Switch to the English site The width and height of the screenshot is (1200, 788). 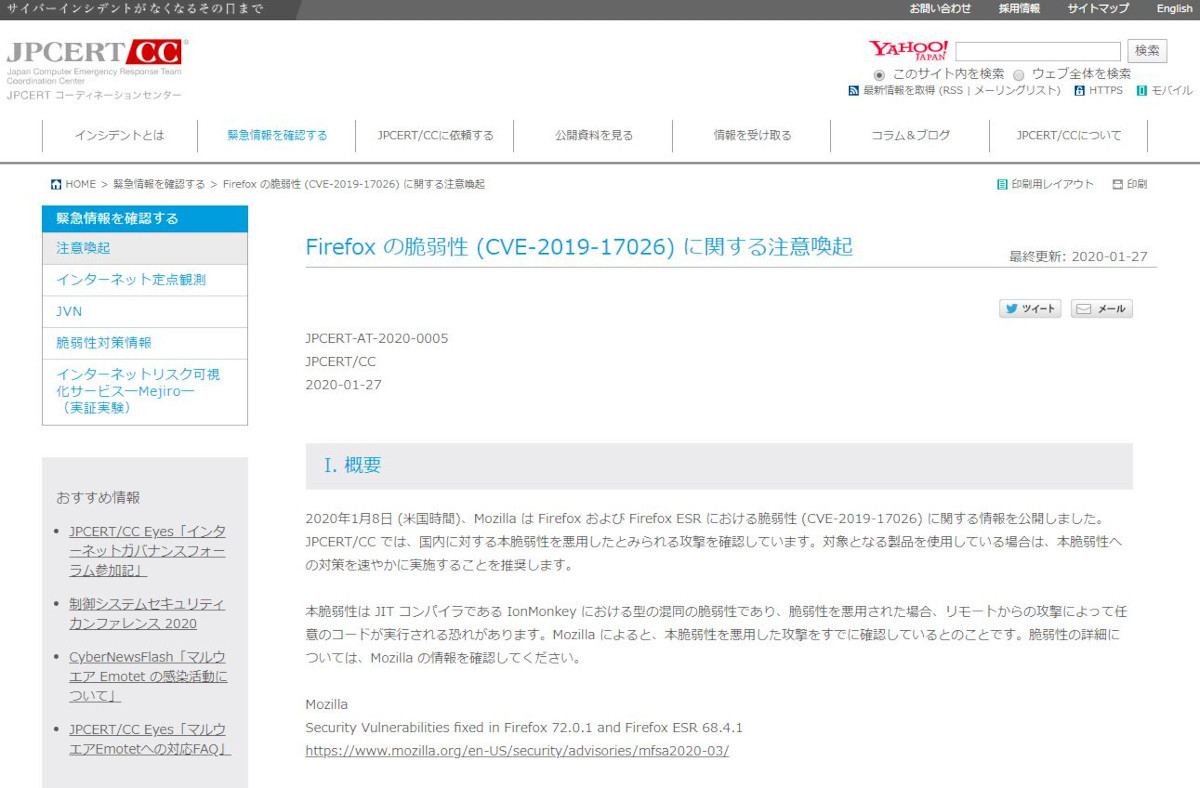pyautogui.click(x=1175, y=9)
